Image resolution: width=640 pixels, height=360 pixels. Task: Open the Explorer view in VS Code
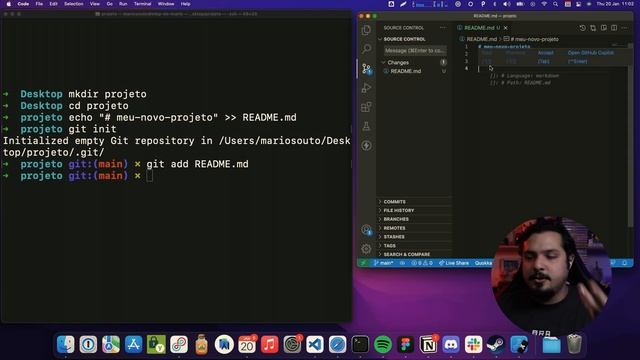pos(366,30)
